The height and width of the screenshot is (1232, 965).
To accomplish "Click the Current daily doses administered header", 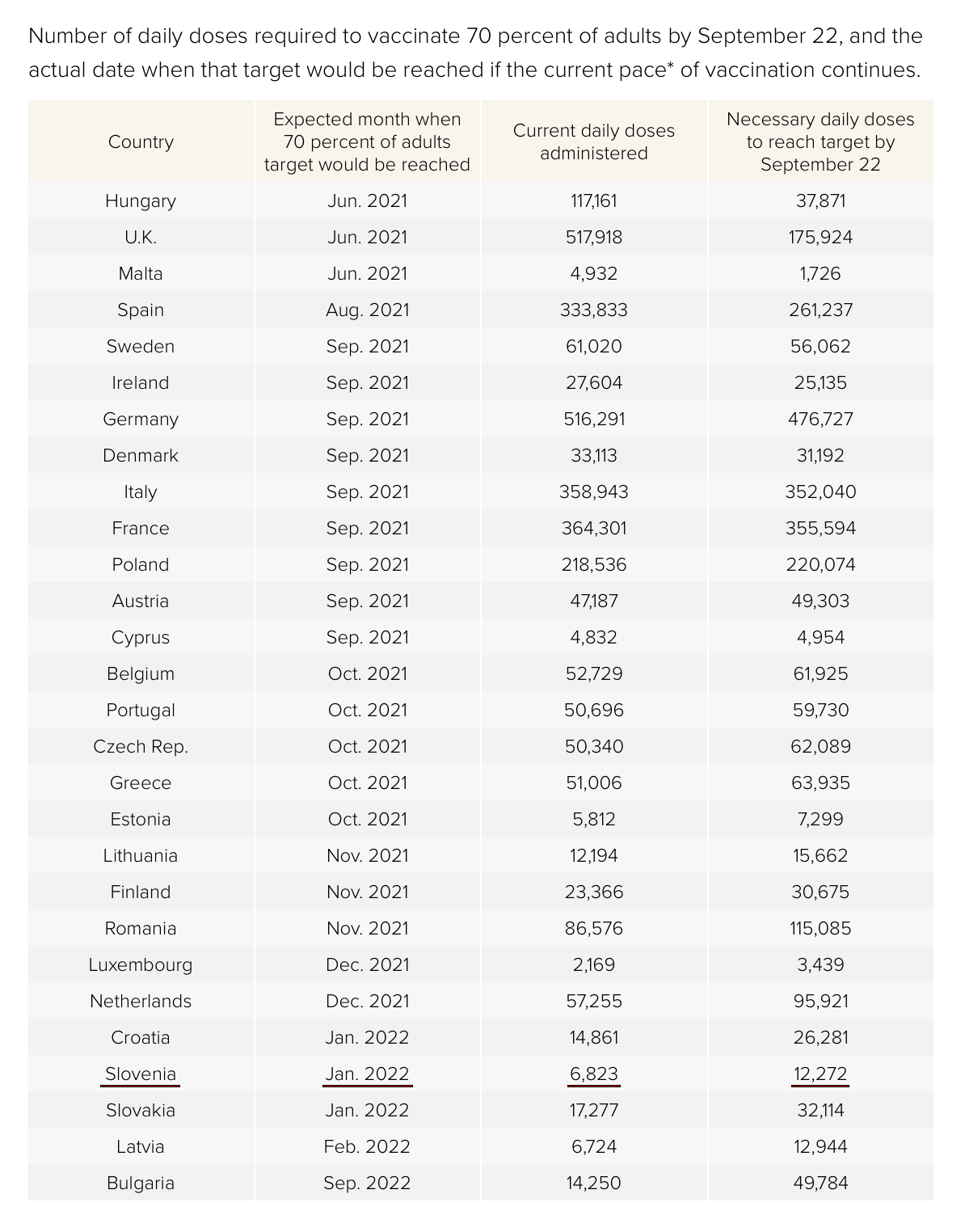I will tap(593, 142).
